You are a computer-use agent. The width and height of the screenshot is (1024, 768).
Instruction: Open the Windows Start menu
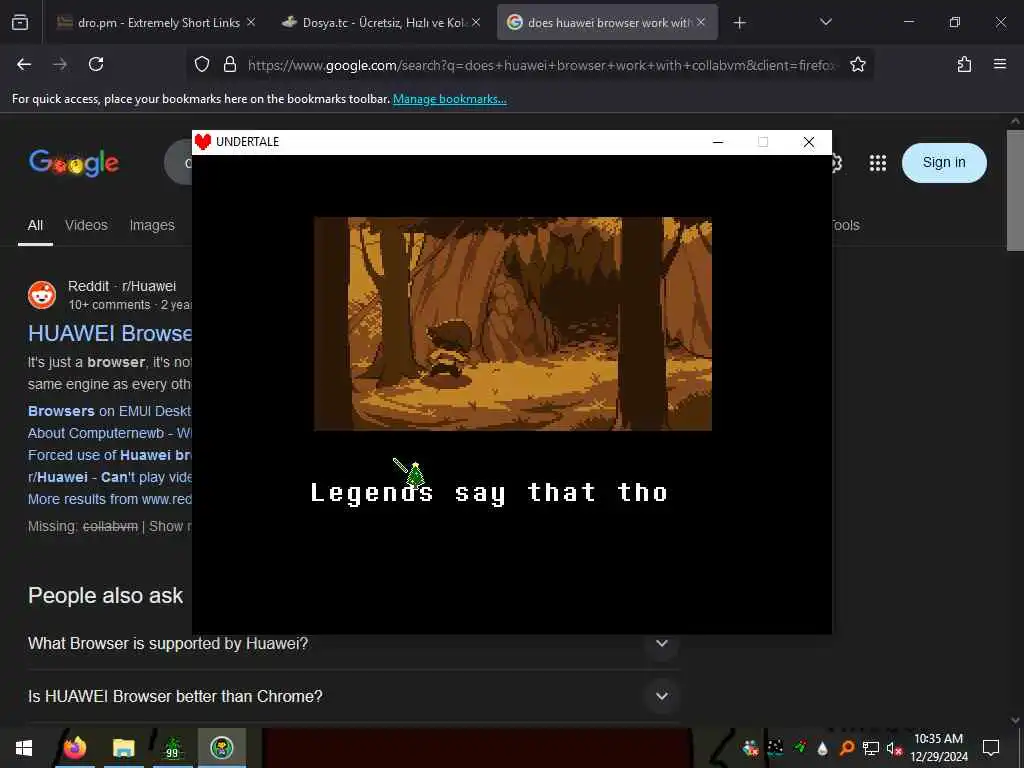(x=24, y=748)
